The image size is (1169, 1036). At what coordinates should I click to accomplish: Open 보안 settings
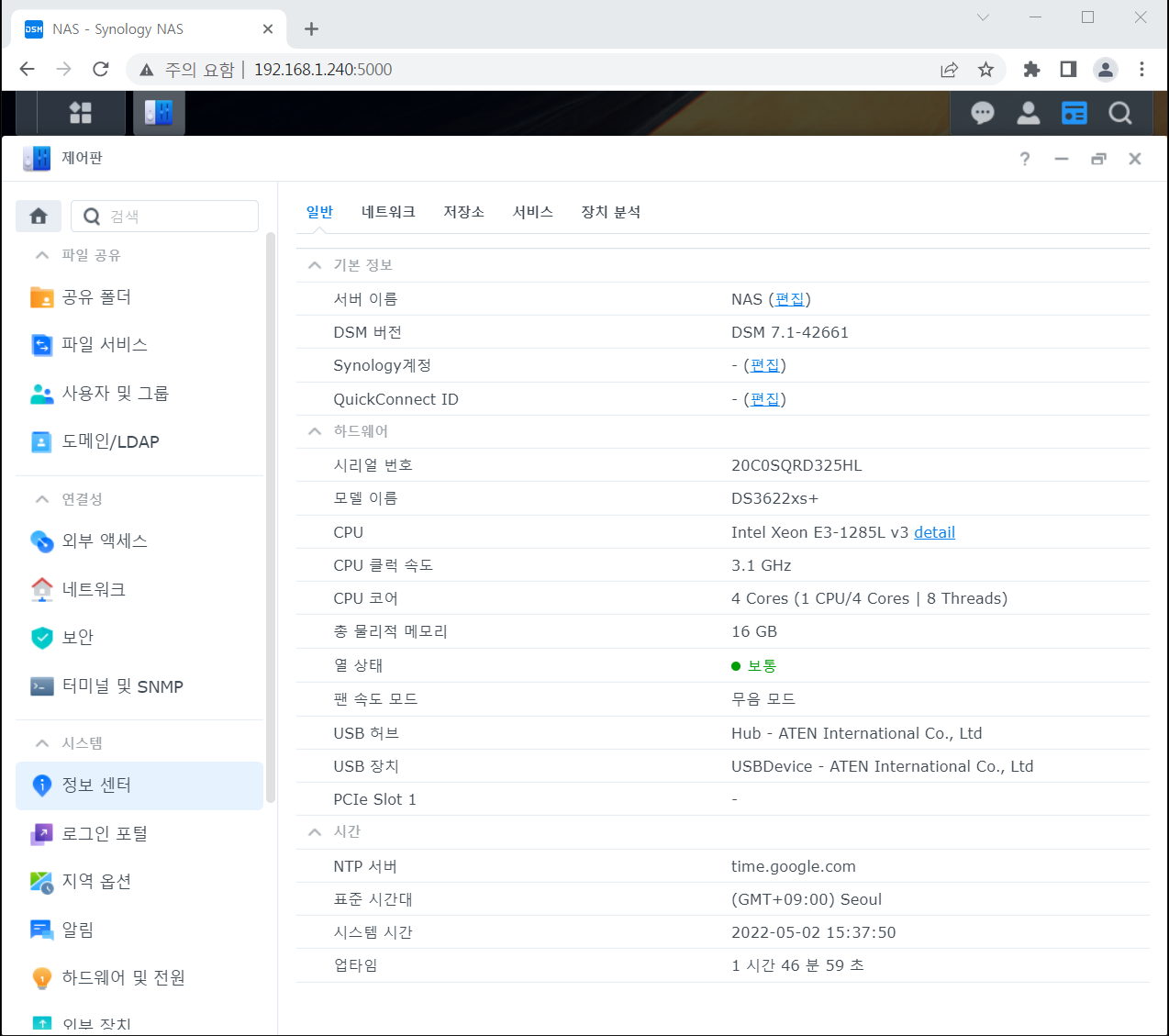139,638
